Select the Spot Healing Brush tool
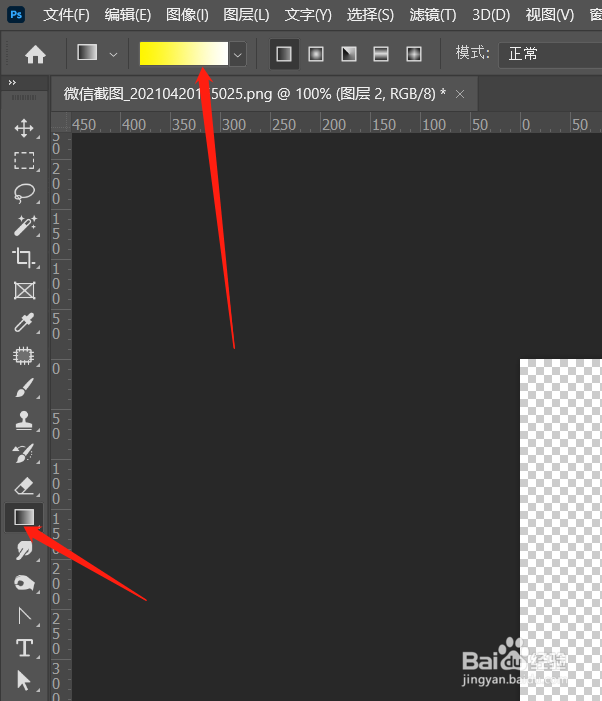Screen dimensions: 602x701 (x=24, y=356)
